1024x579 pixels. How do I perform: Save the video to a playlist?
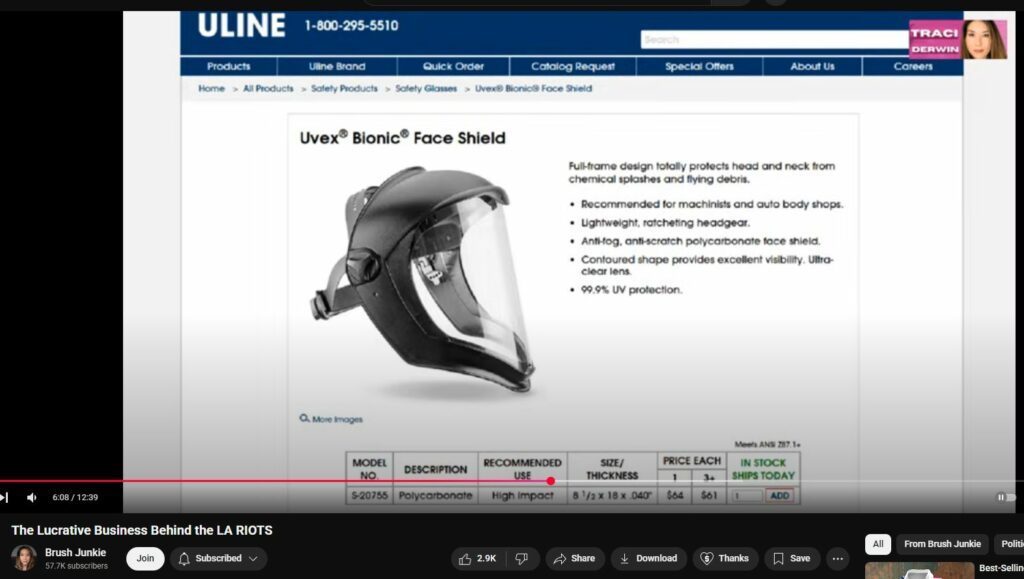[791, 559]
